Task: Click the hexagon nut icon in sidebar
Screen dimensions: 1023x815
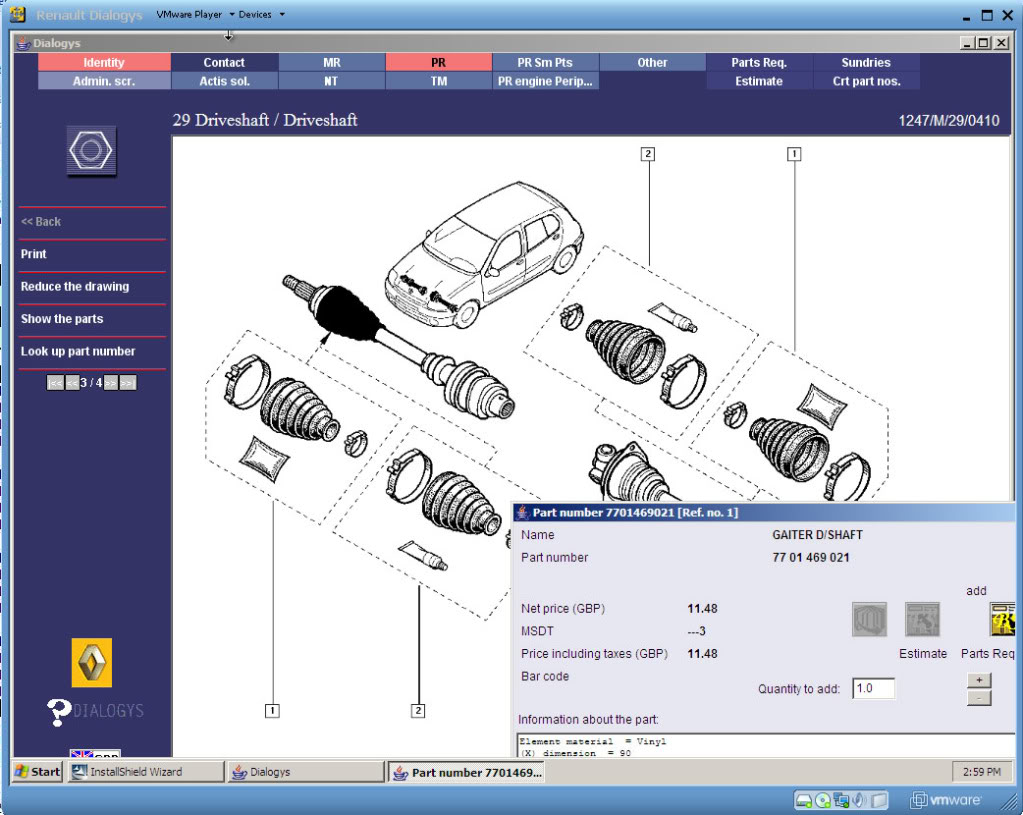Action: 91,152
